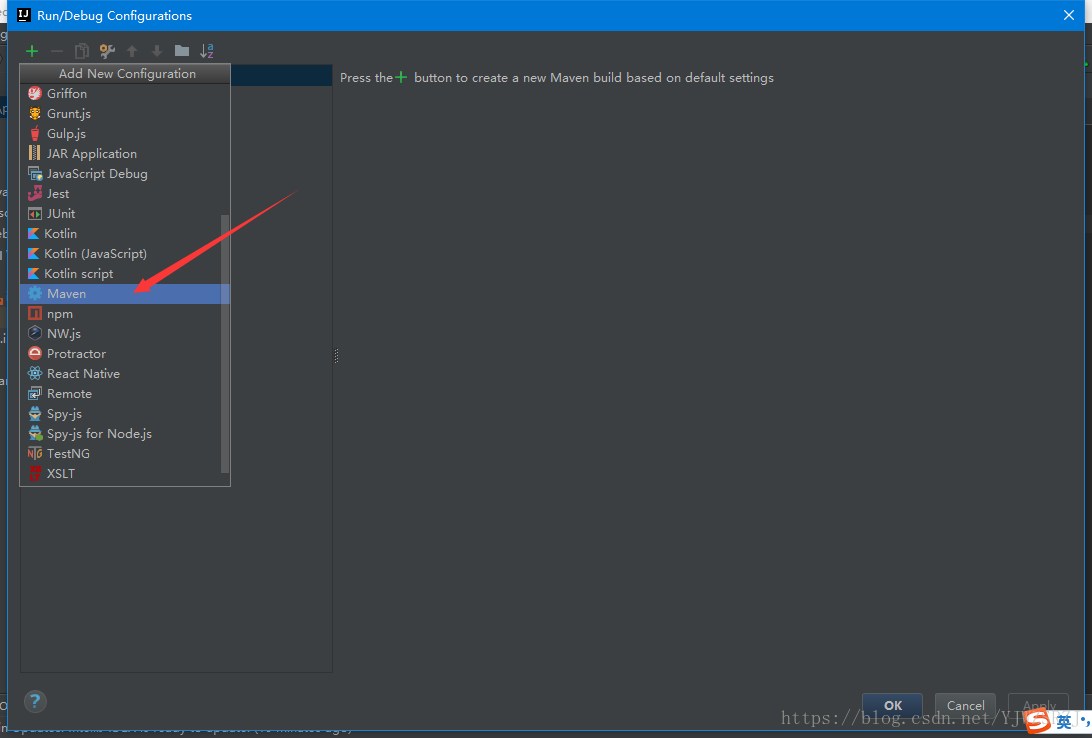Viewport: 1092px width, 738px height.
Task: Select the JUnit icon
Action: pos(35,214)
